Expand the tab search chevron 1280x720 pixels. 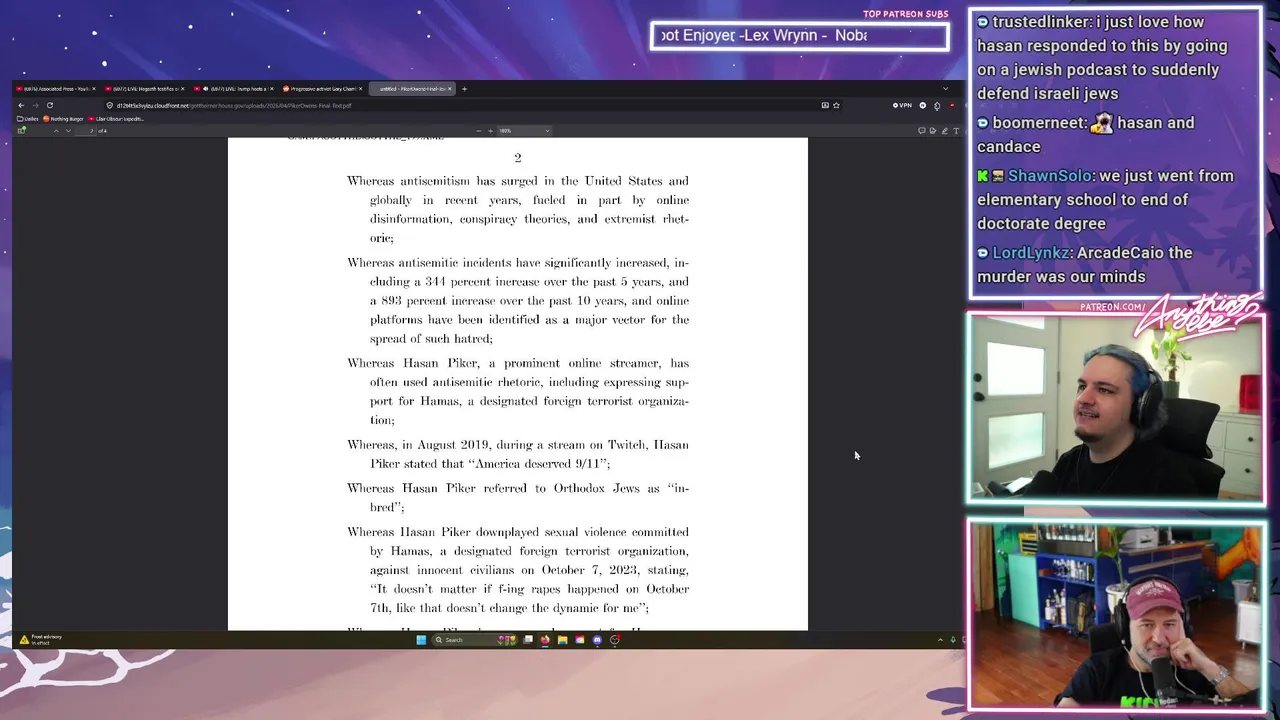coord(945,89)
